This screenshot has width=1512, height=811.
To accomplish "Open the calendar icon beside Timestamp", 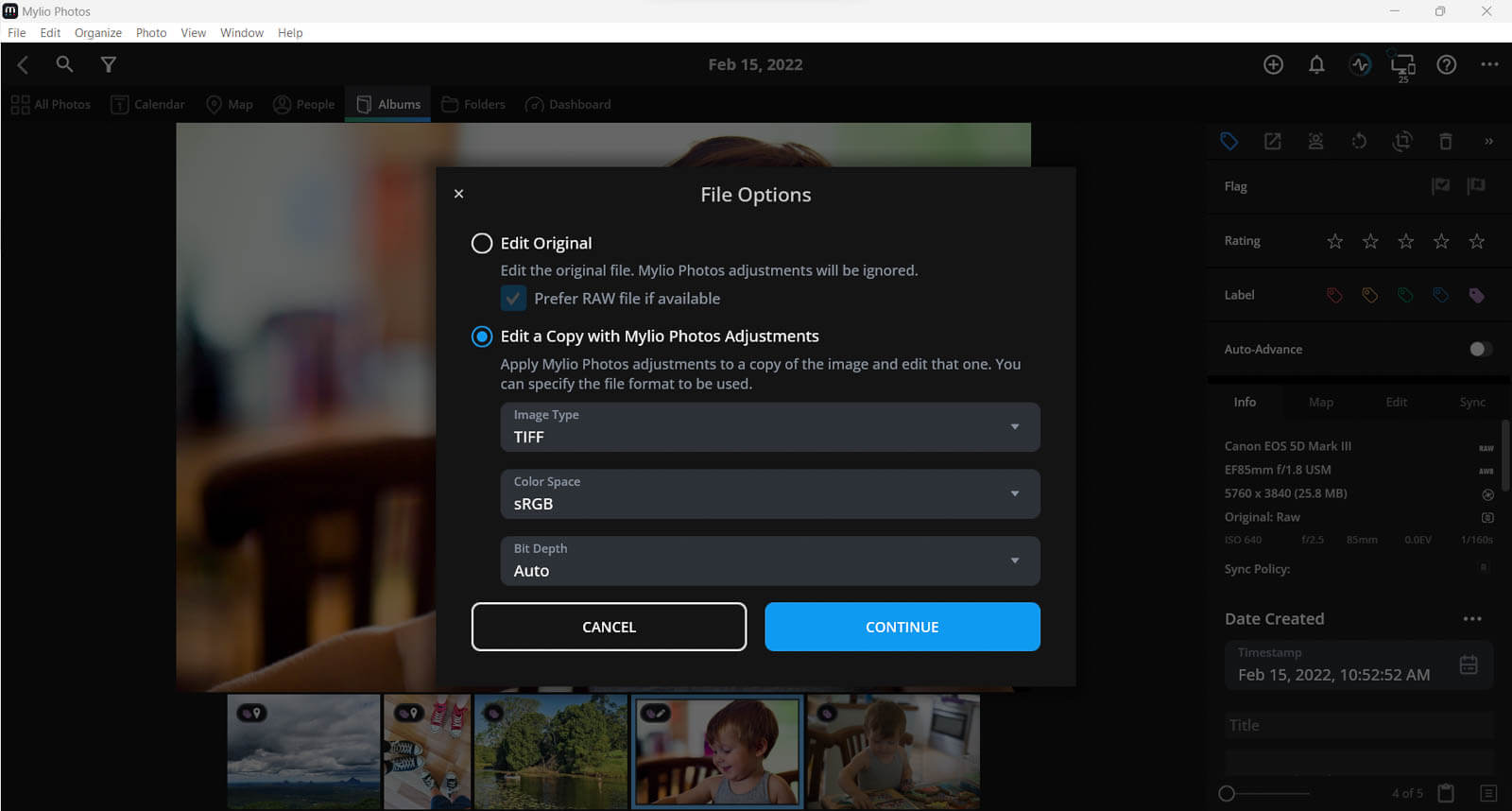I will [1468, 664].
